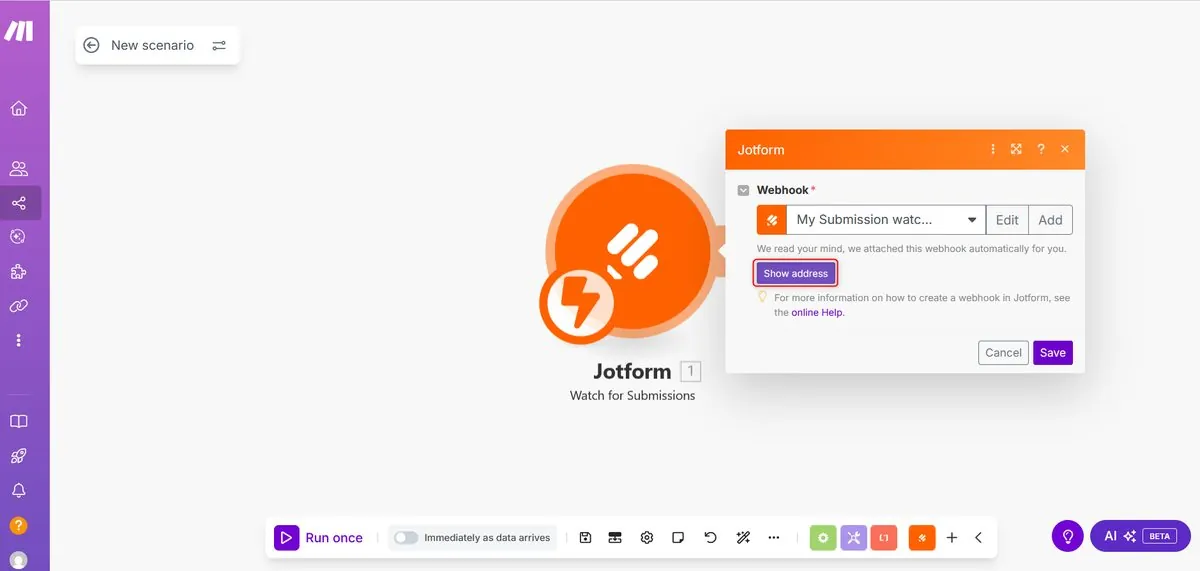The width and height of the screenshot is (1200, 571).
Task: Click the Auto-align magic wand icon
Action: click(x=742, y=537)
